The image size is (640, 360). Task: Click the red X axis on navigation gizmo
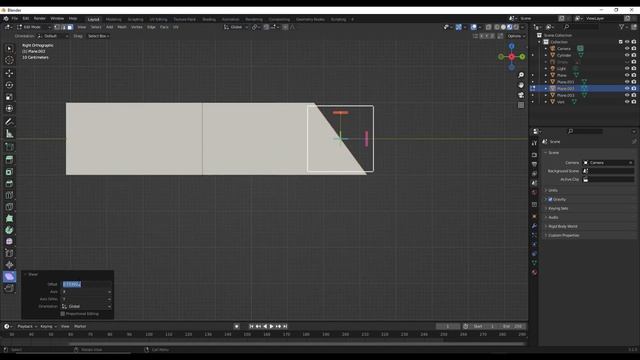click(511, 57)
